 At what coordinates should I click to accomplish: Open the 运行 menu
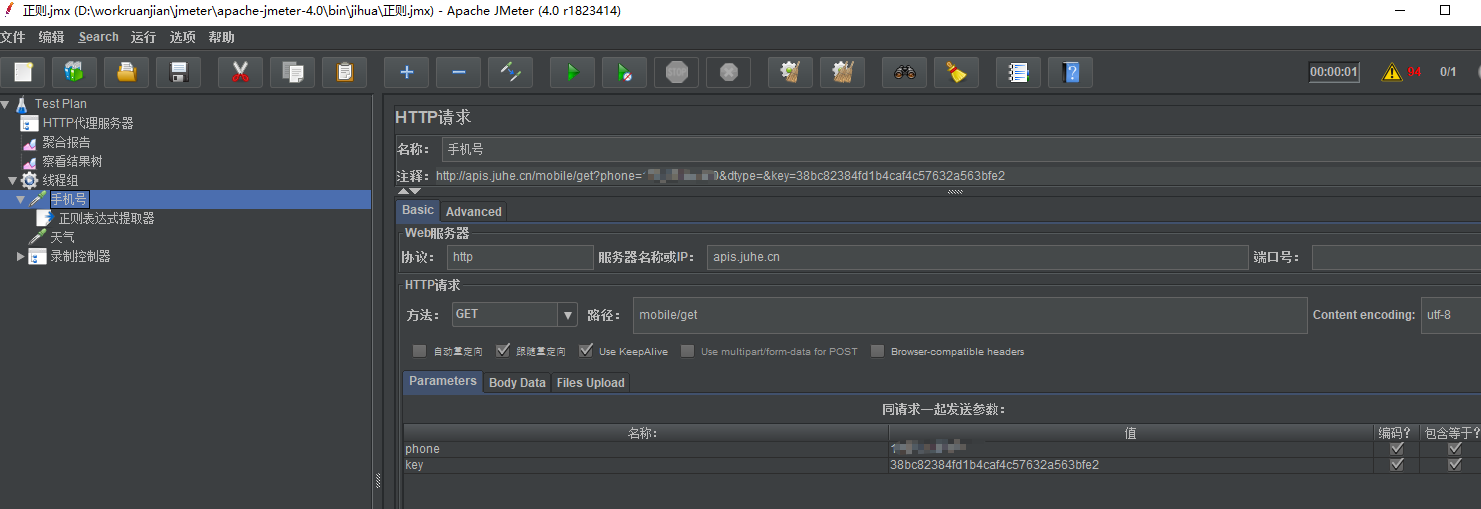(143, 37)
